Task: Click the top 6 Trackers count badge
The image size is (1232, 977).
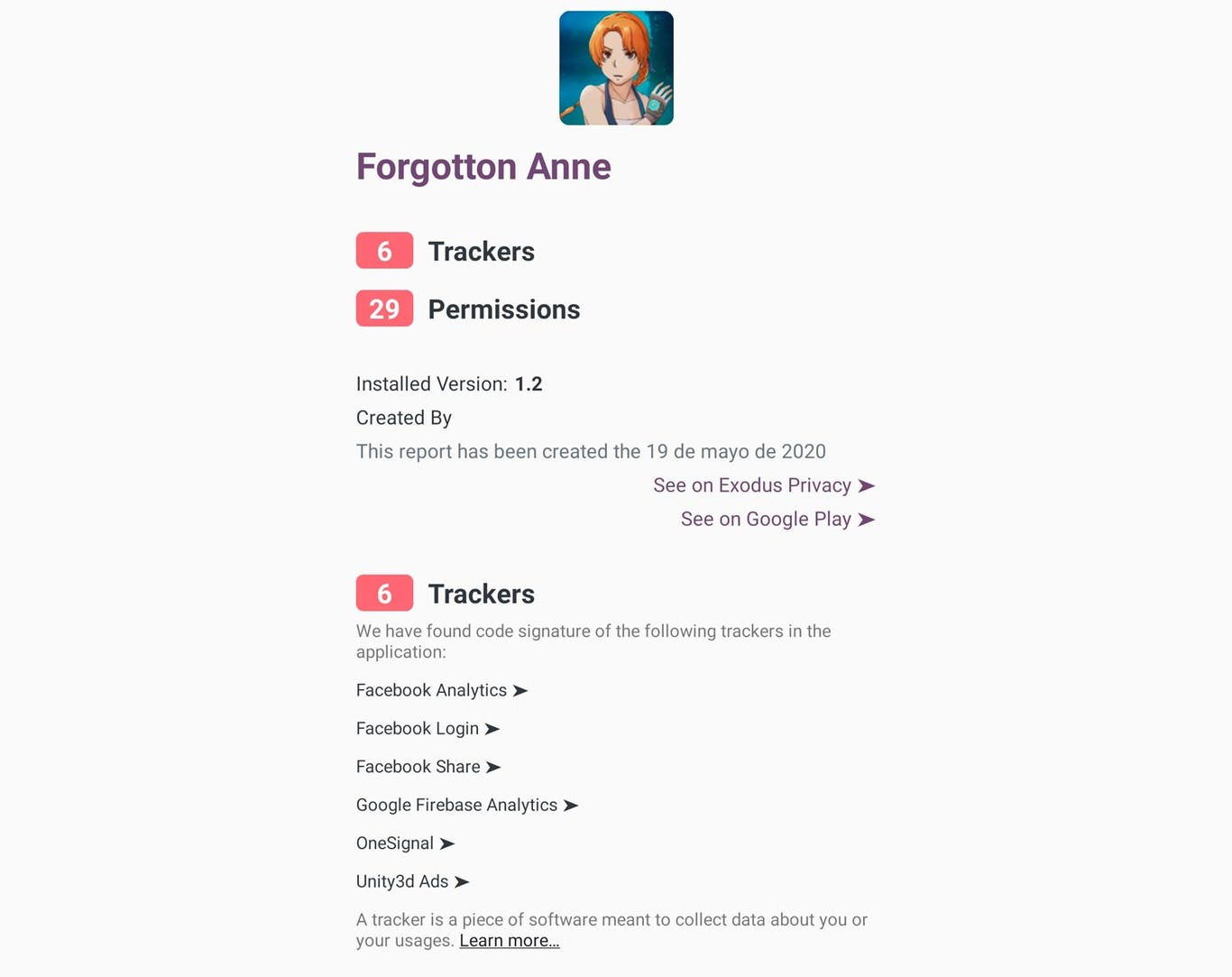Action: pos(384,251)
